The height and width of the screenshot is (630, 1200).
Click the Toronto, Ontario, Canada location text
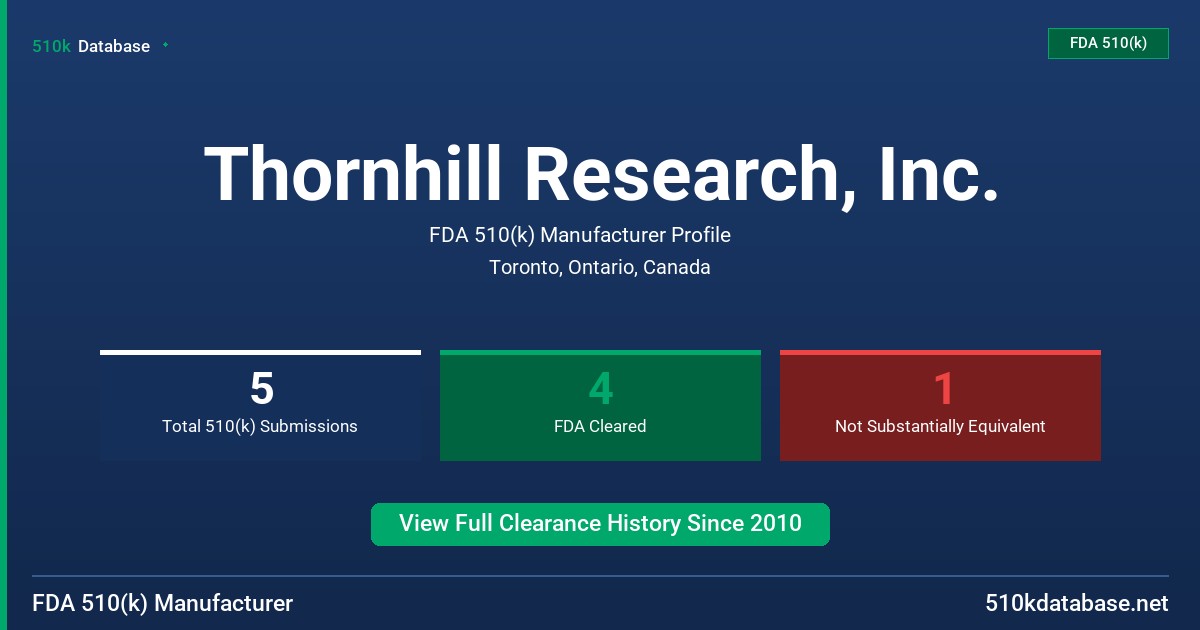[x=600, y=267]
